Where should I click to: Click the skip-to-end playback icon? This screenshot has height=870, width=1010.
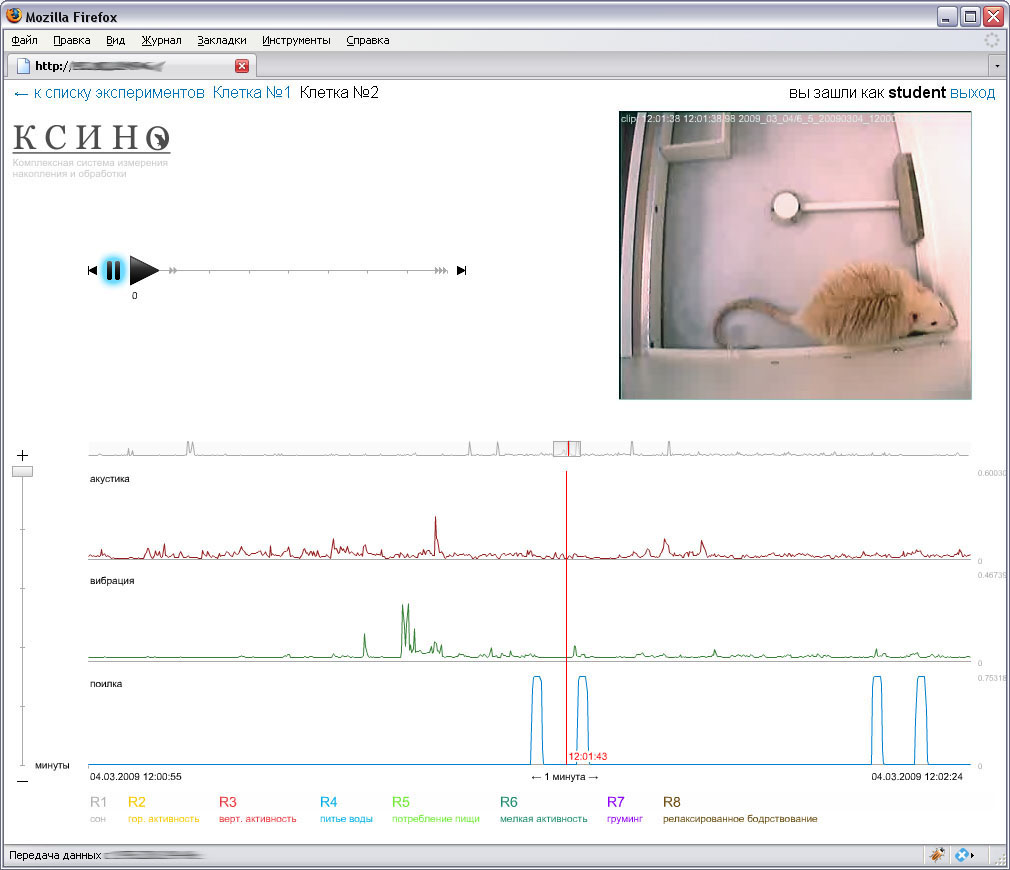coord(461,270)
